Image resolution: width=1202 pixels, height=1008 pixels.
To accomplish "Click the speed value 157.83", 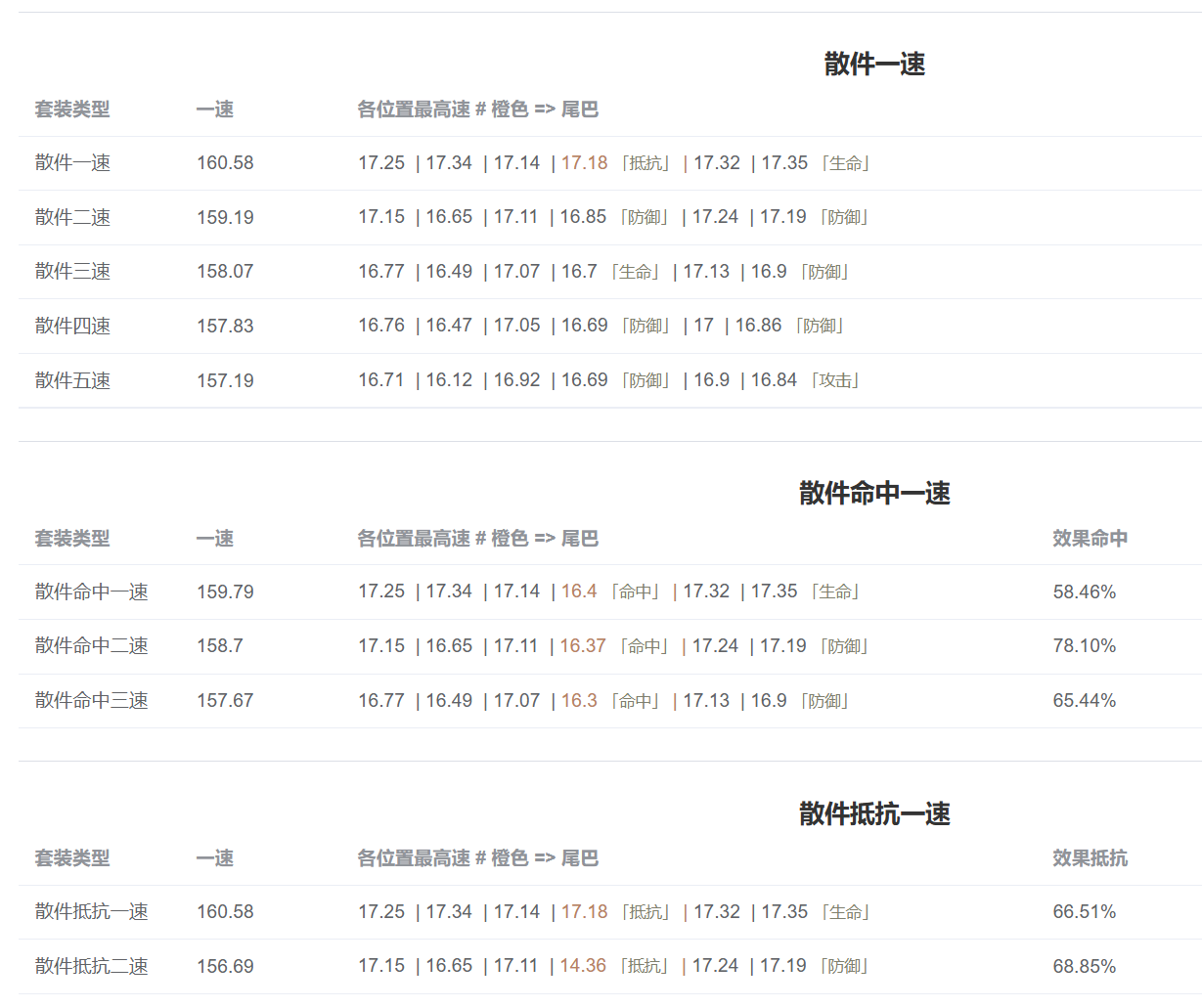I will 225,326.
